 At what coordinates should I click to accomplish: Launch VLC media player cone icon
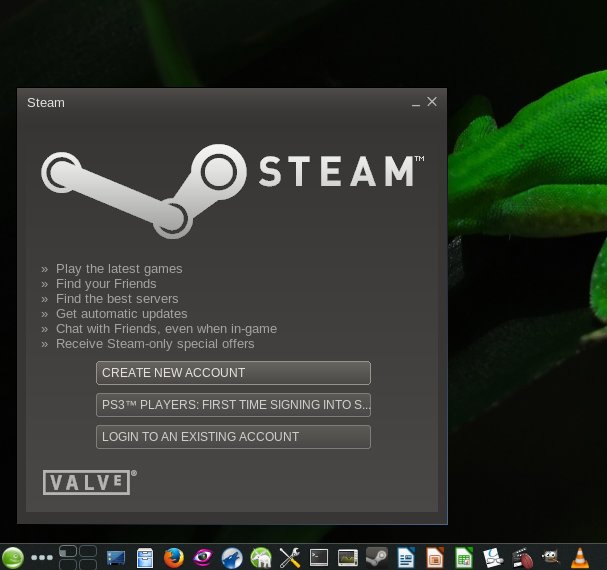(x=580, y=558)
